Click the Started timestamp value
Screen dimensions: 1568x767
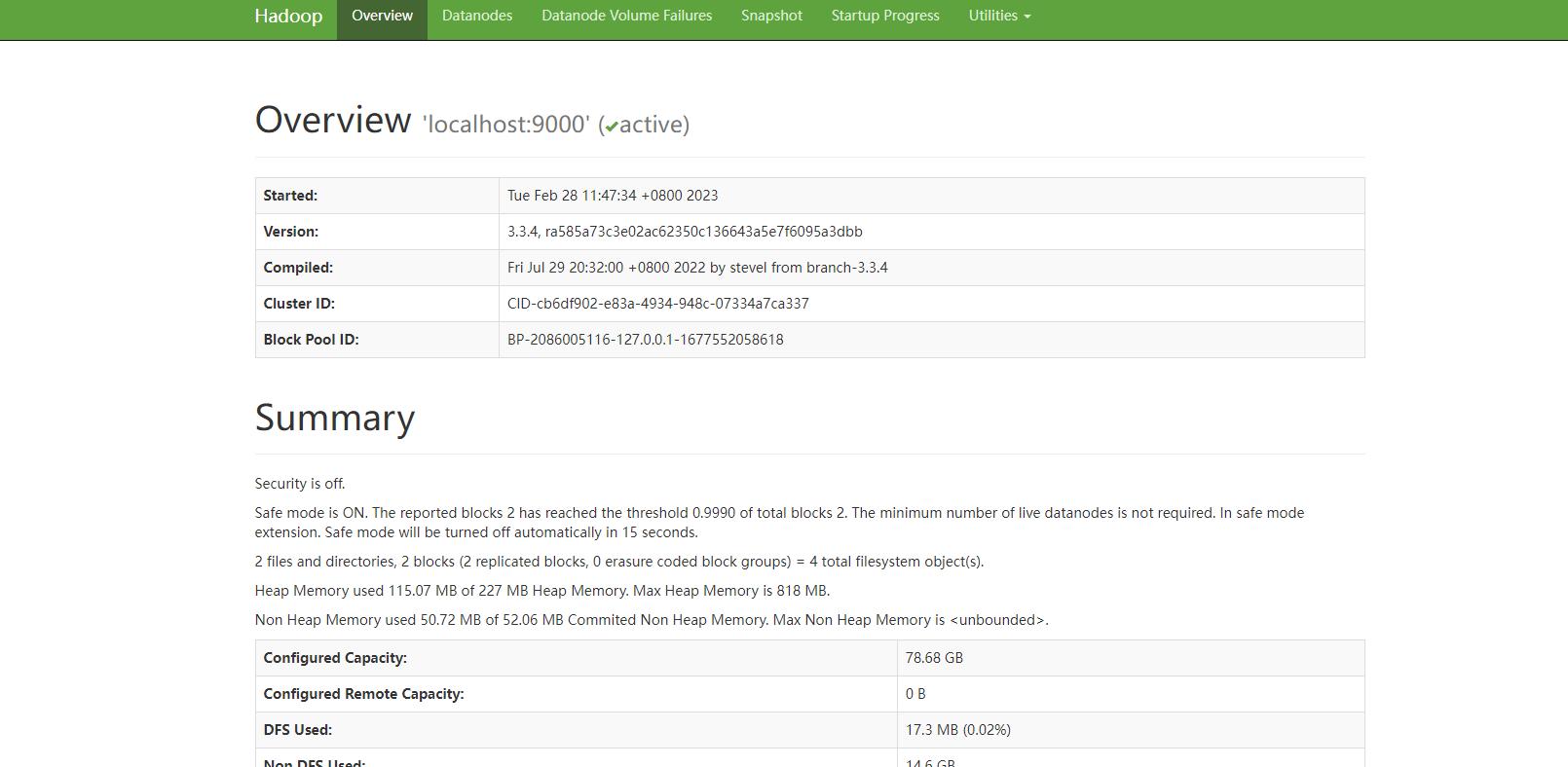click(x=613, y=196)
